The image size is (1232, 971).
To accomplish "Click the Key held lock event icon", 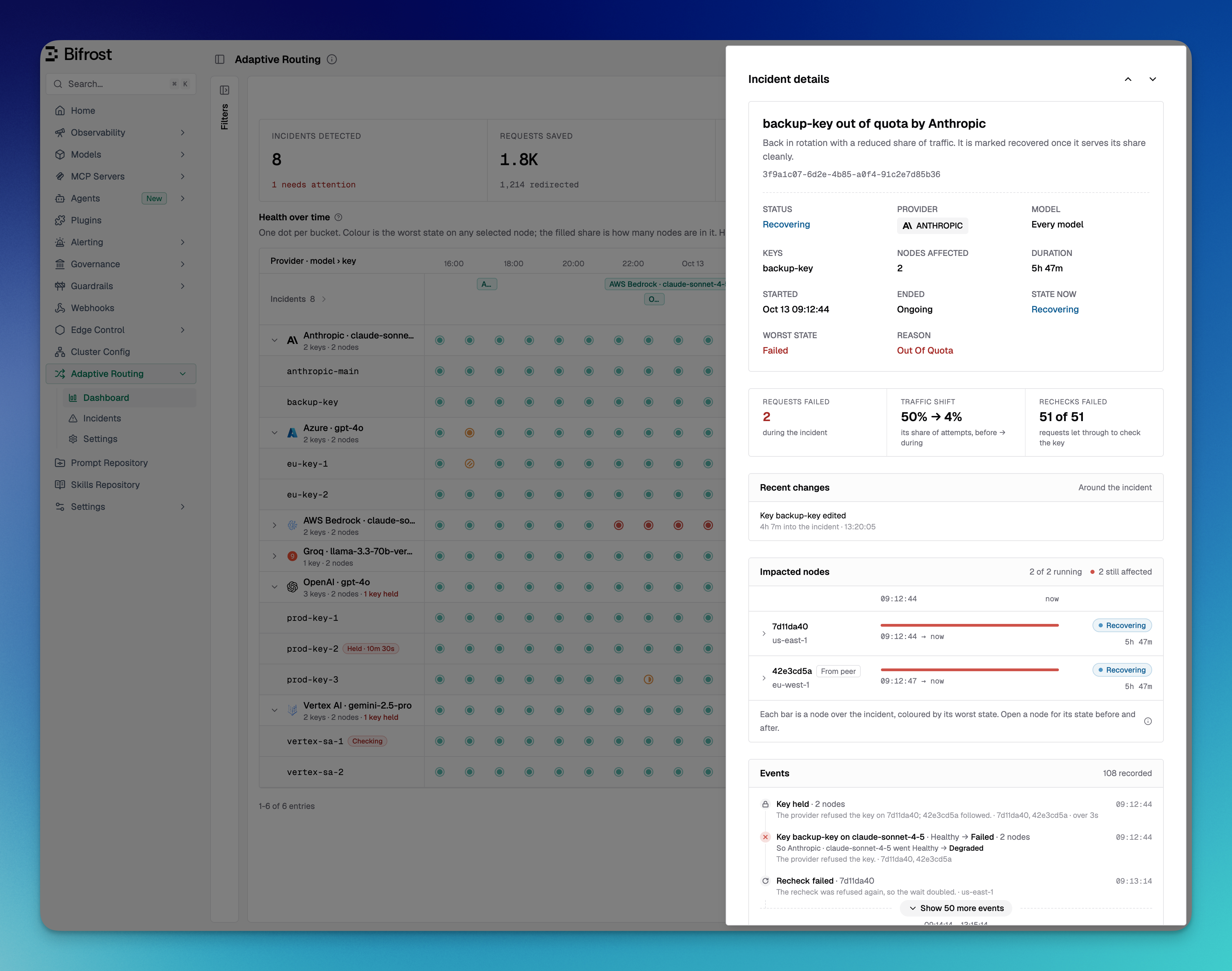I will tap(765, 804).
